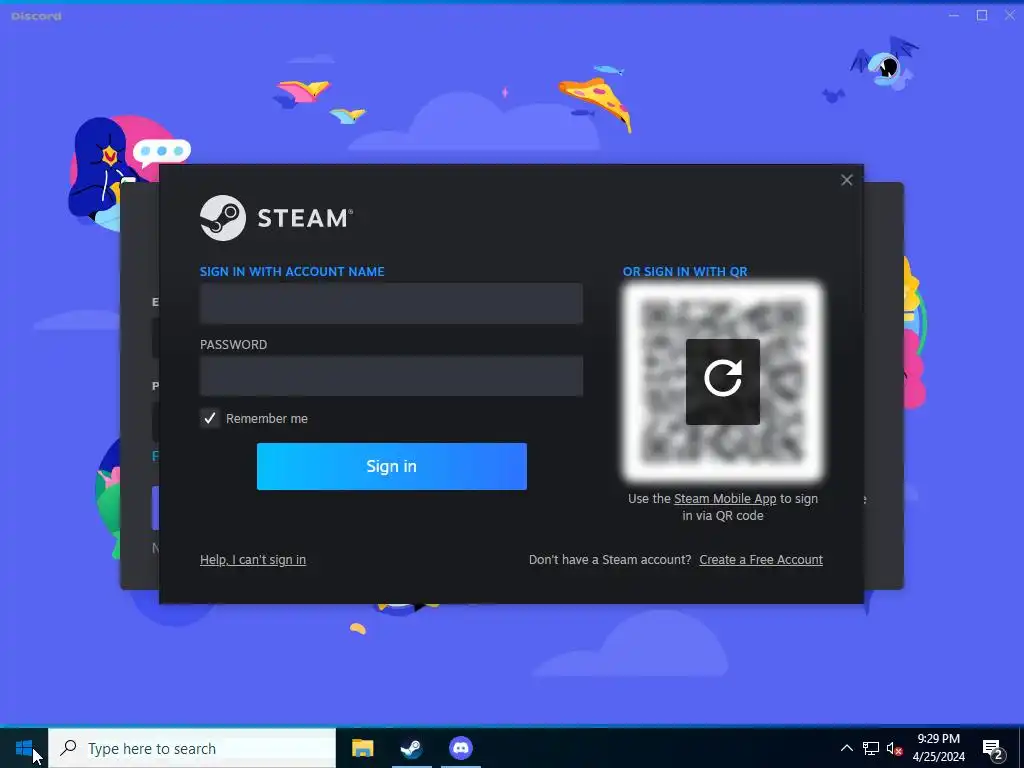Toggle the Remember me checkbox
The image size is (1024, 768).
pos(210,418)
